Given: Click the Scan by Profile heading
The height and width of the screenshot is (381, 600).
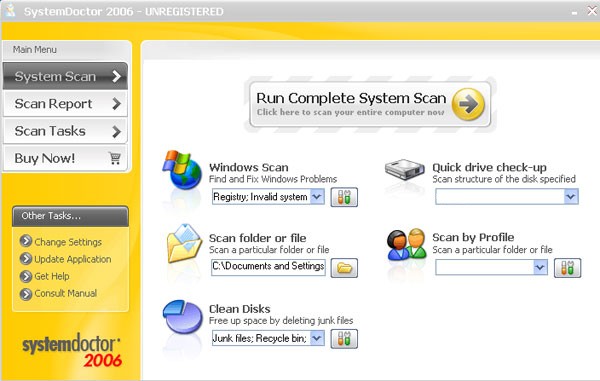Looking at the screenshot, I should tap(473, 238).
